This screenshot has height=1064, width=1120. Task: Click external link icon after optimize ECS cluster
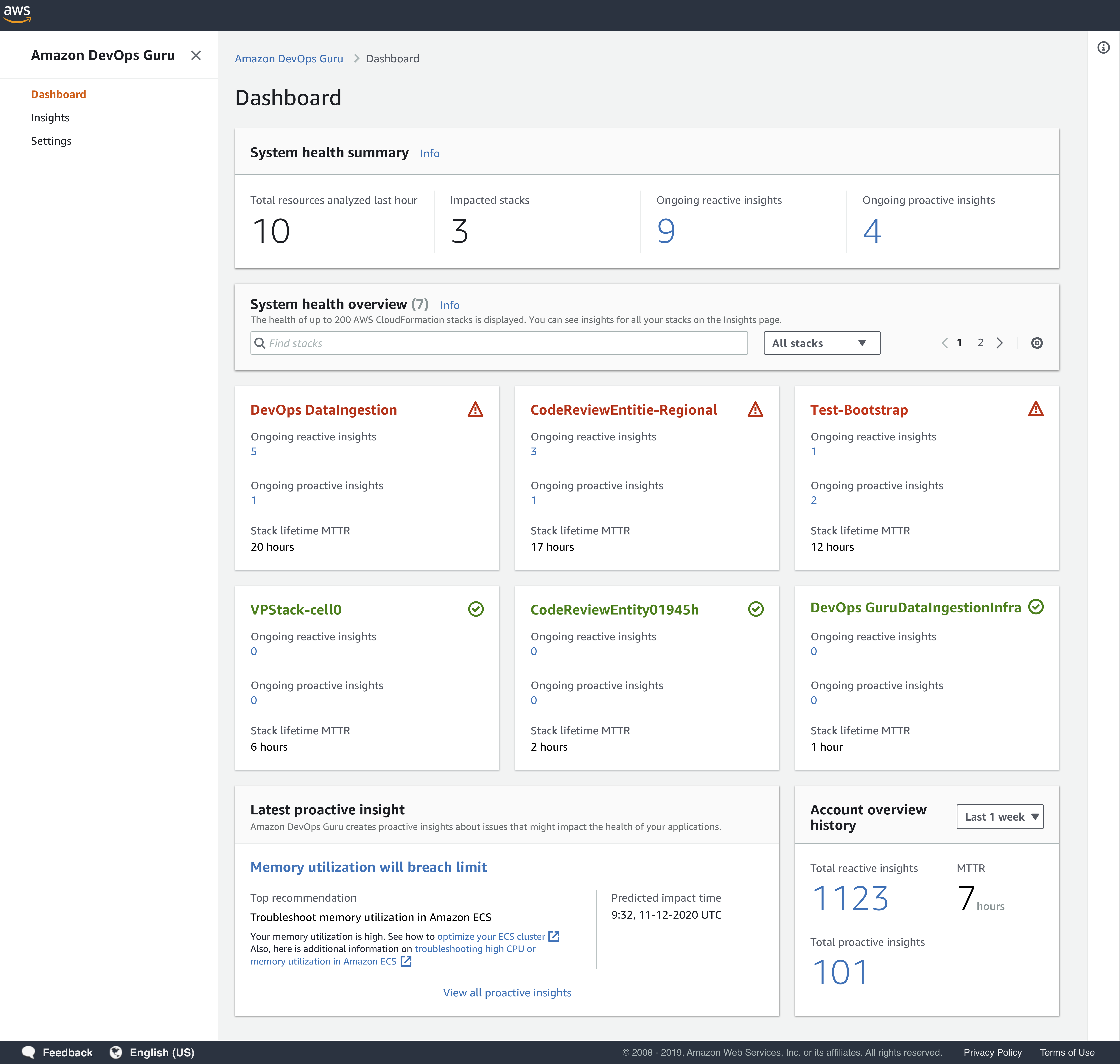click(554, 936)
